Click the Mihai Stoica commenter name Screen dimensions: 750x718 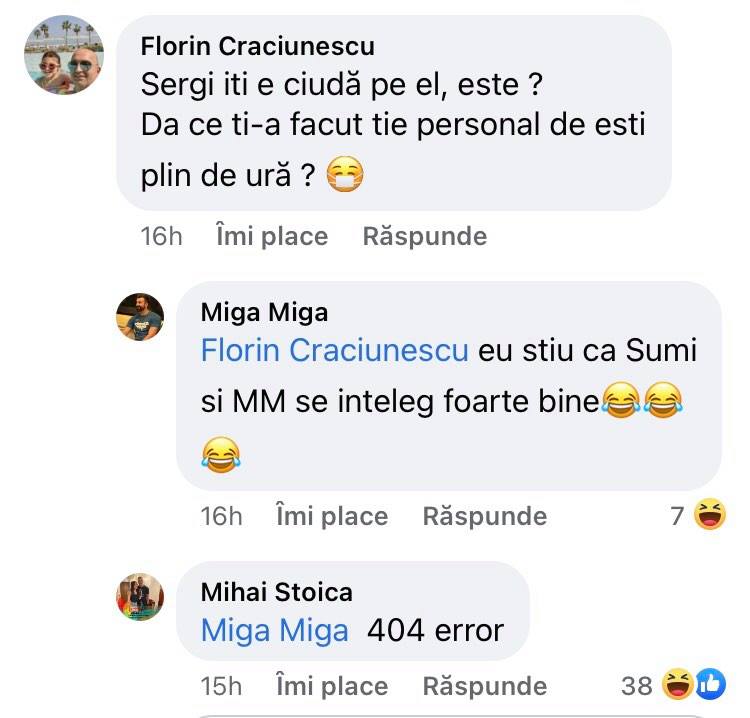click(x=277, y=592)
